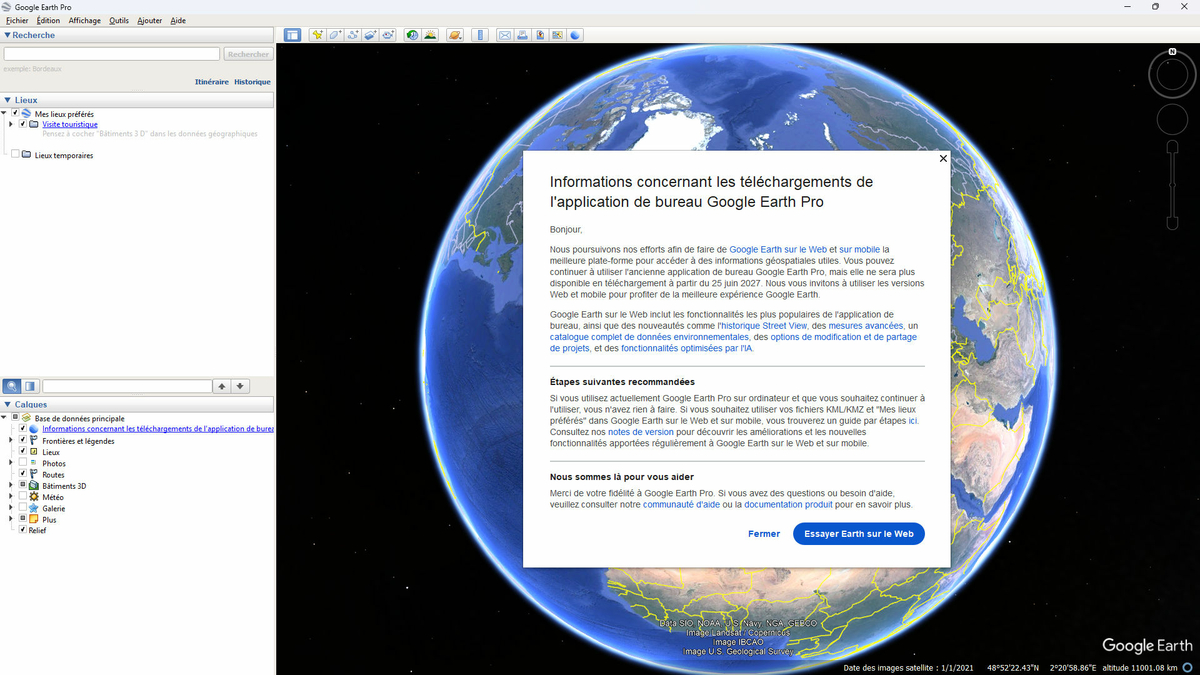The image size is (1200, 675).
Task: Open the planet switcher (Saturn) icon
Action: pyautogui.click(x=455, y=35)
